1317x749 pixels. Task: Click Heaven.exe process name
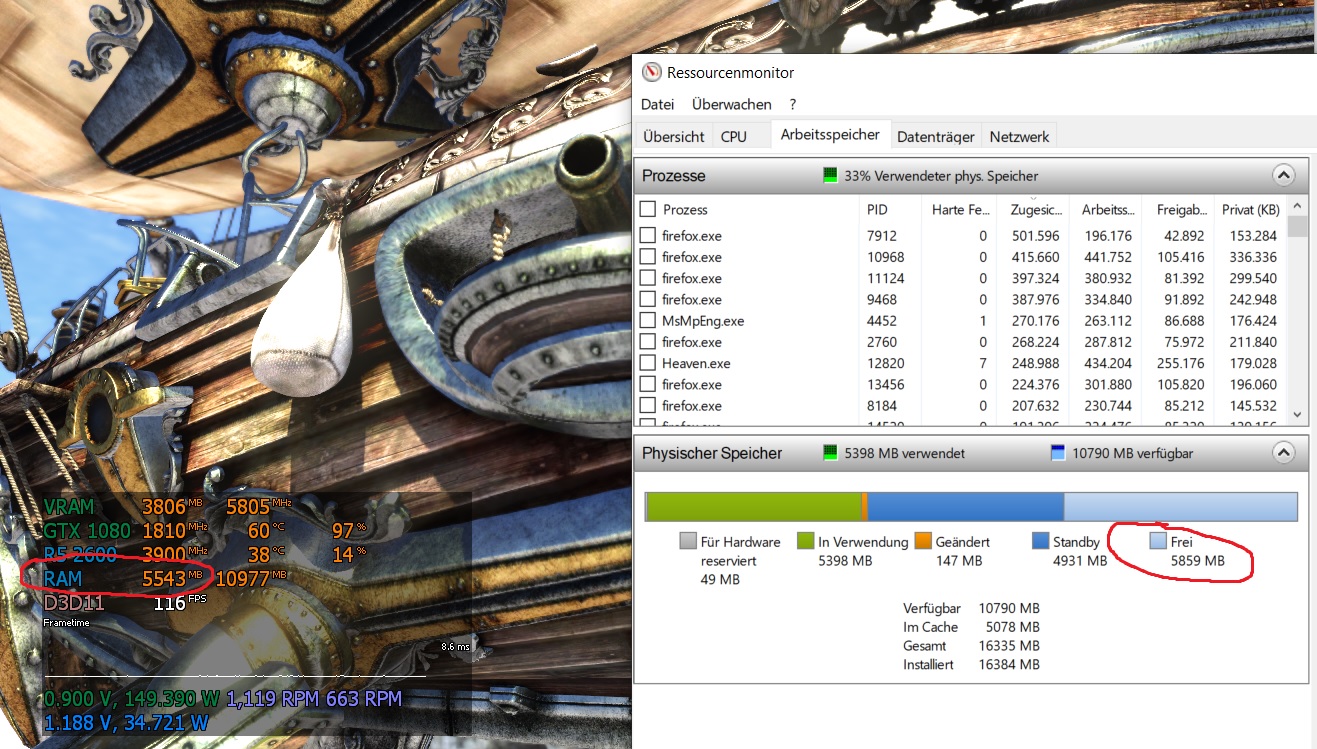[696, 363]
